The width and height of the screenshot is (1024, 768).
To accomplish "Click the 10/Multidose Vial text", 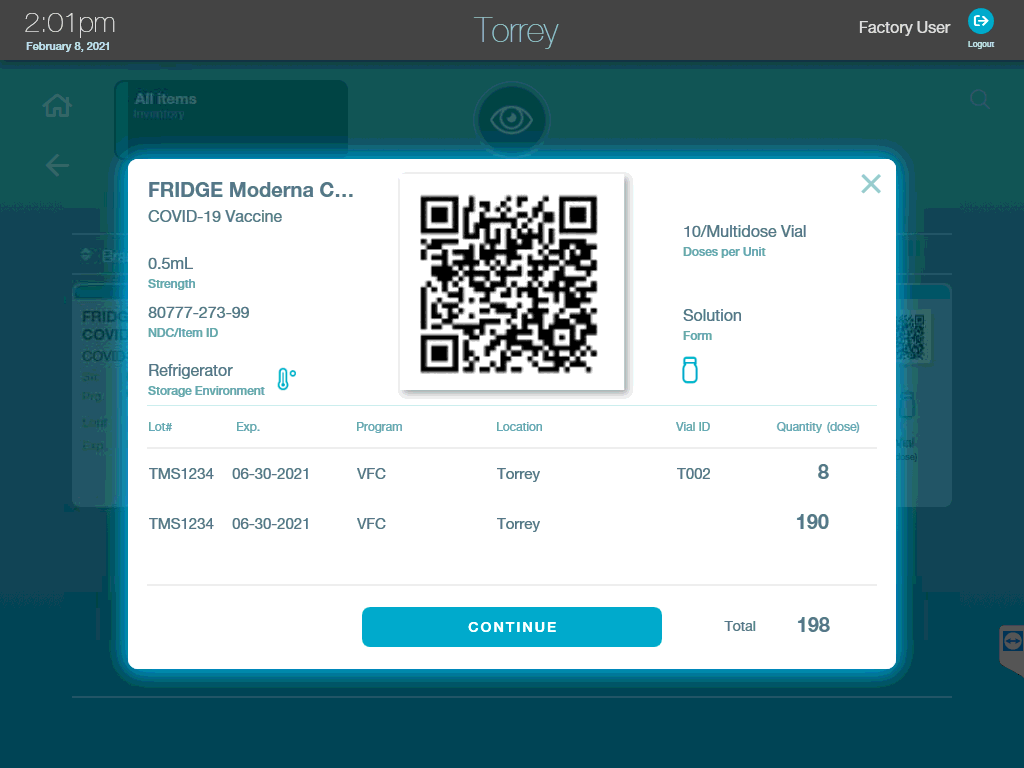I will (744, 231).
